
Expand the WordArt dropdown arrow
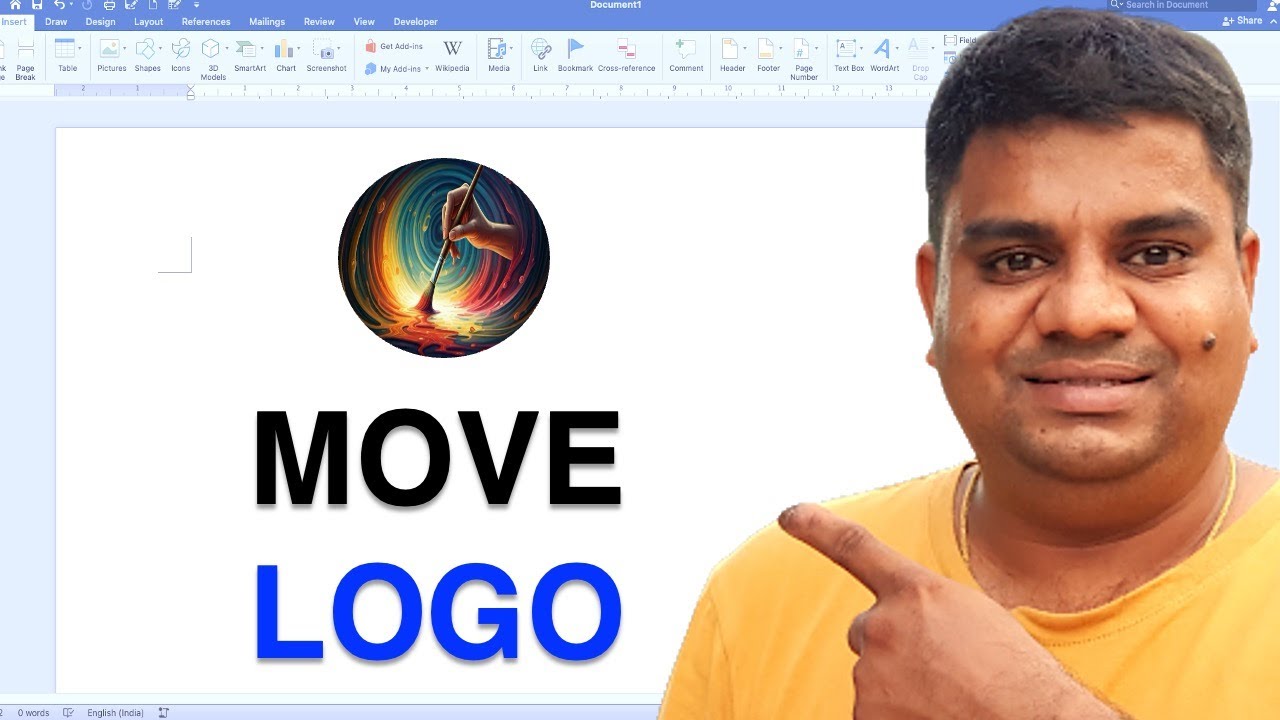898,48
